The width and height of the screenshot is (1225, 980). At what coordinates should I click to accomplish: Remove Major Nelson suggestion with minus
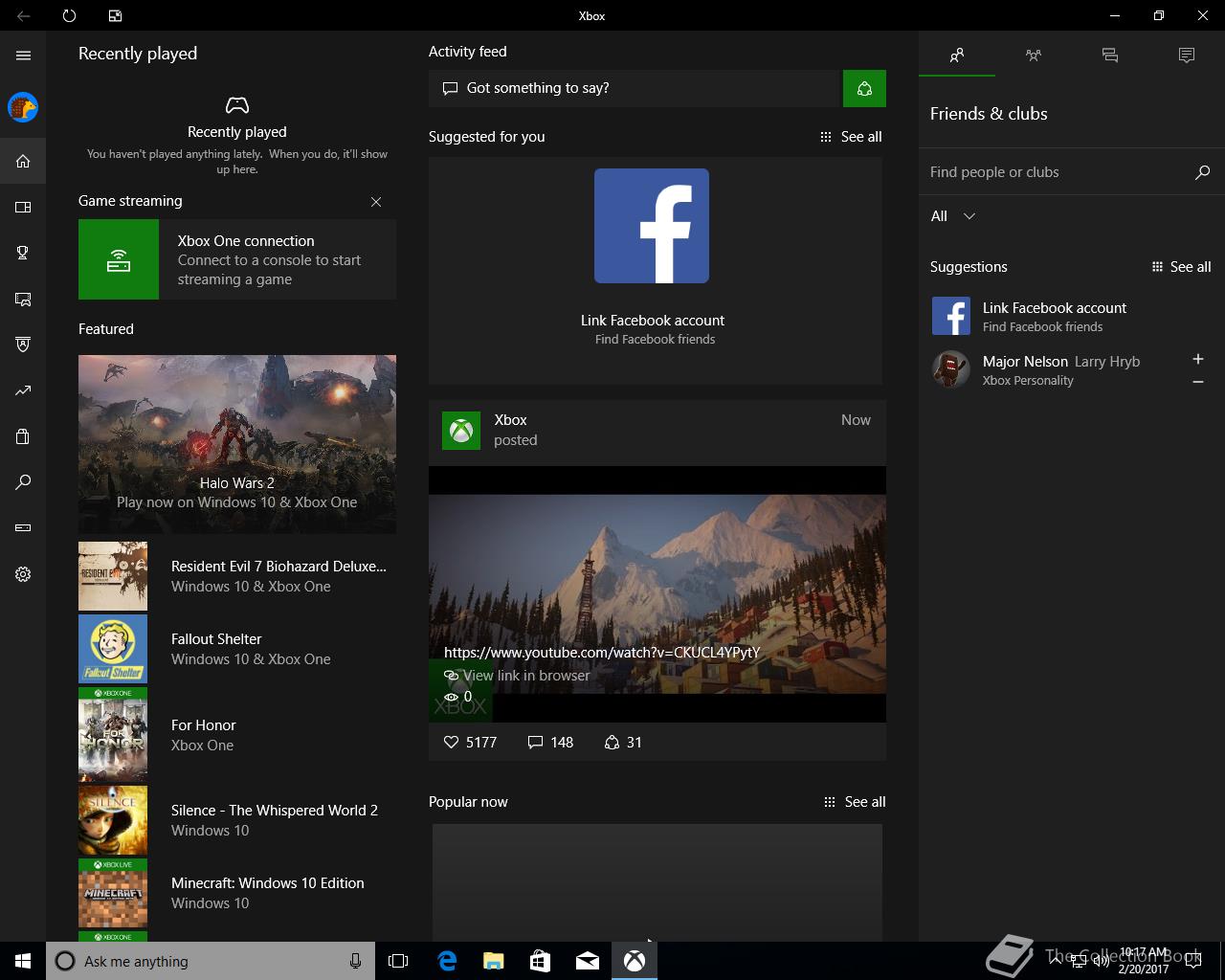tap(1197, 382)
